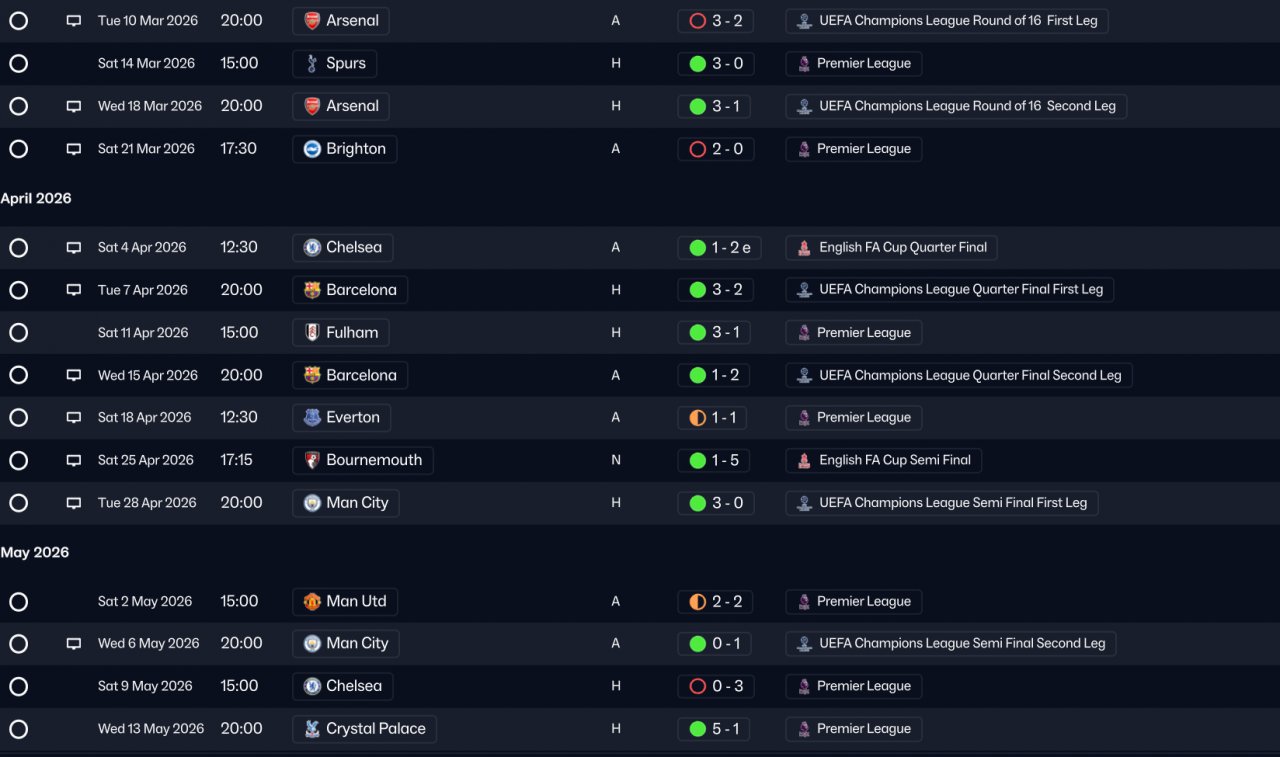This screenshot has height=757, width=1280.
Task: Open the Chelsea team link on 4 Apr
Action: (343, 247)
